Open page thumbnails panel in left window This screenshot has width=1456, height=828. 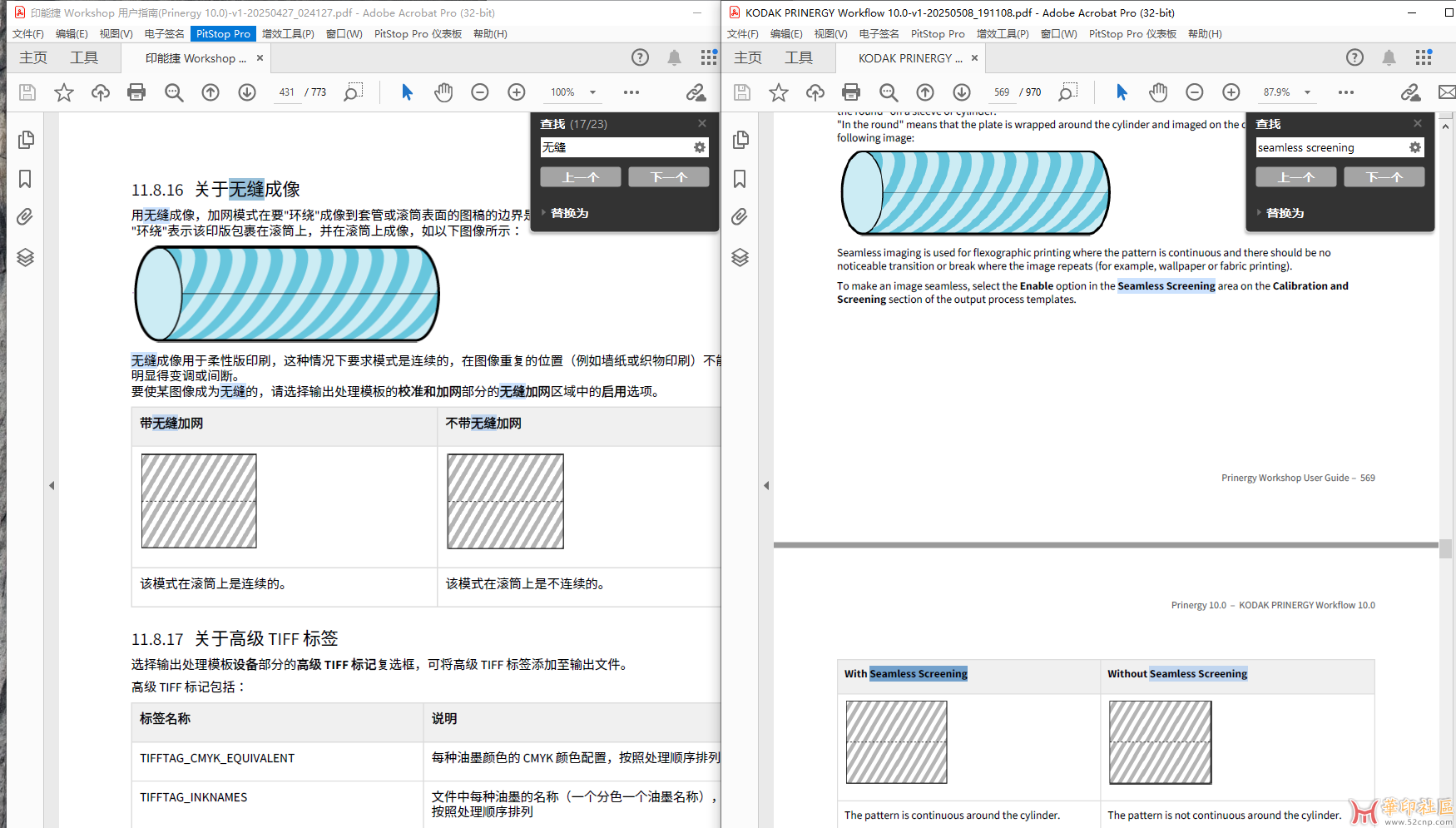click(26, 140)
